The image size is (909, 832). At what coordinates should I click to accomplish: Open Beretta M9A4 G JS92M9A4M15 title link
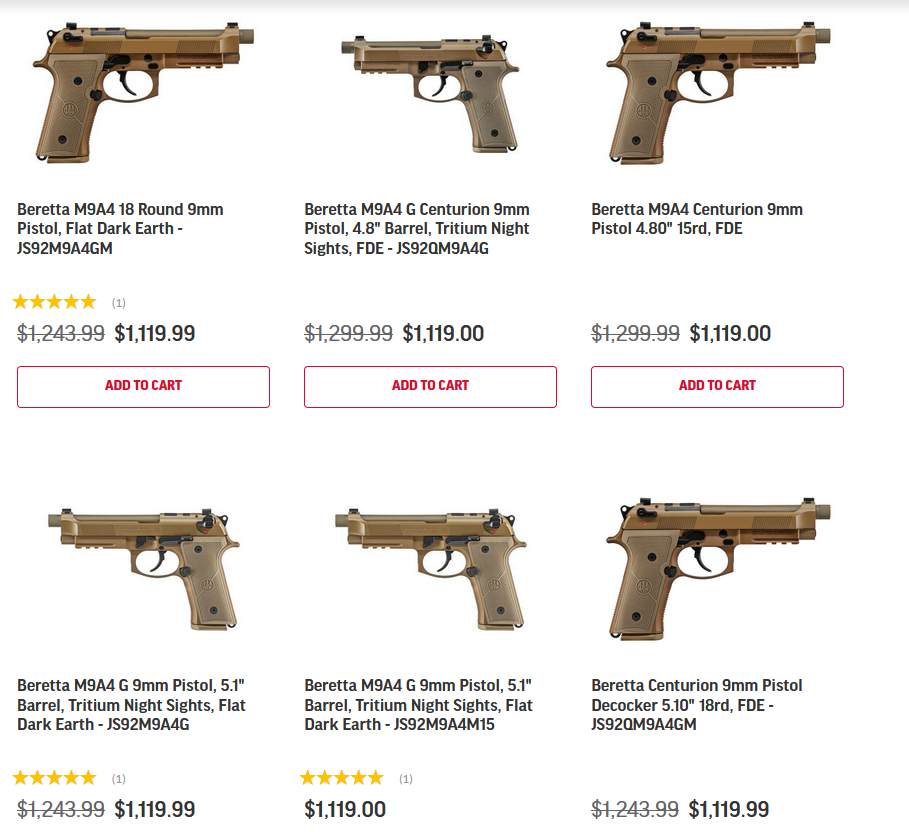[x=419, y=704]
